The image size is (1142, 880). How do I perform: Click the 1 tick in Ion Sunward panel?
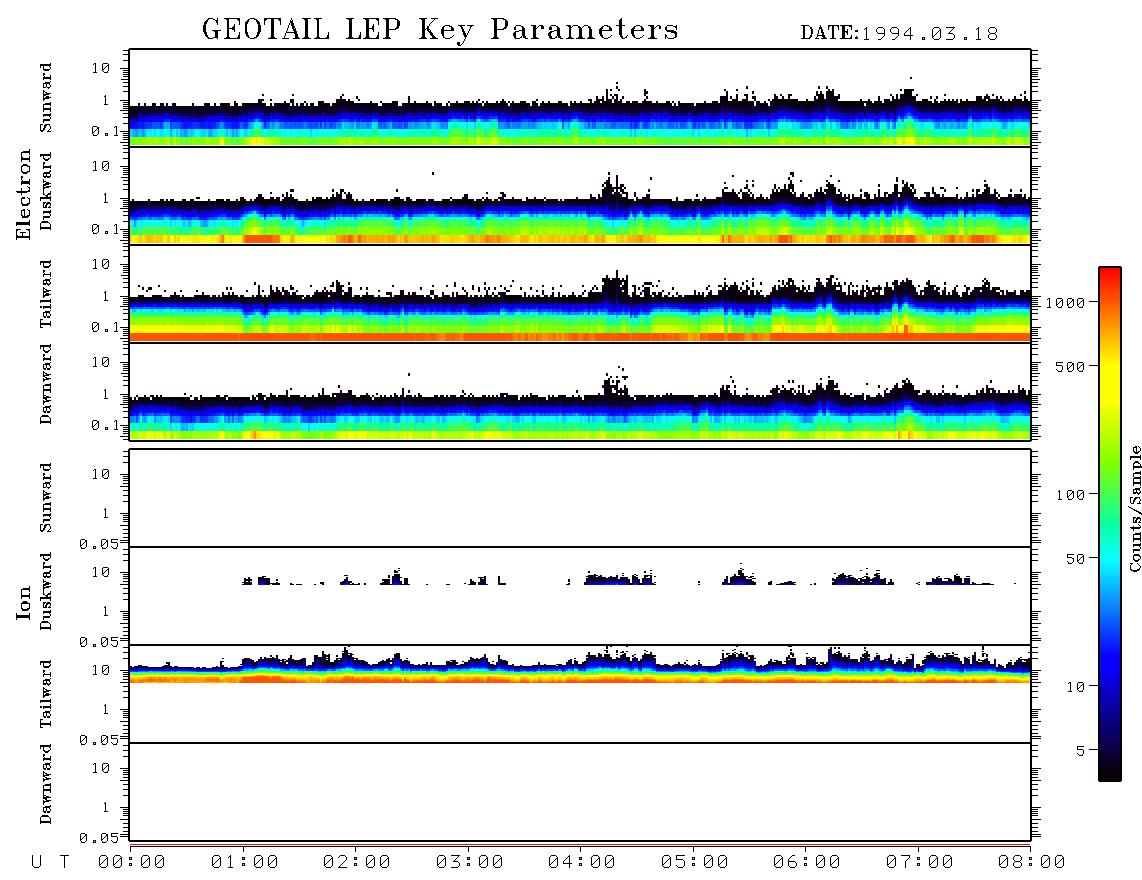106,514
